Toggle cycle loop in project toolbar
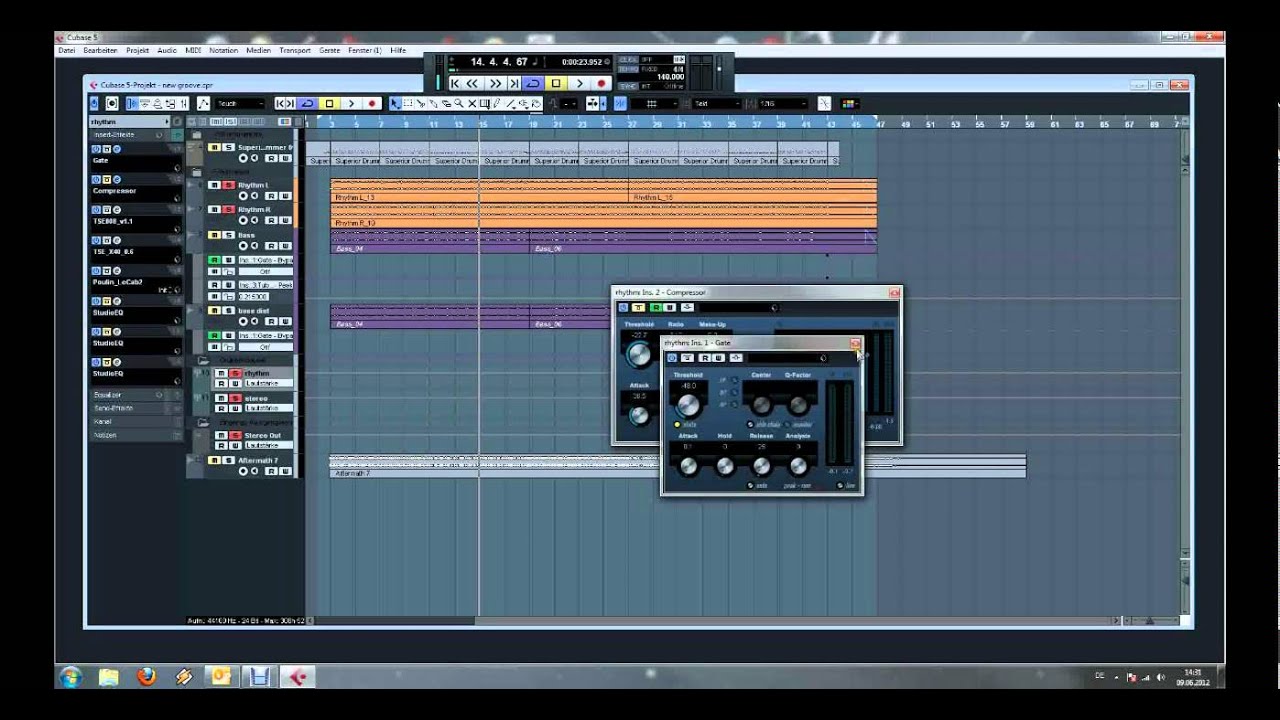The image size is (1280, 720). point(308,103)
